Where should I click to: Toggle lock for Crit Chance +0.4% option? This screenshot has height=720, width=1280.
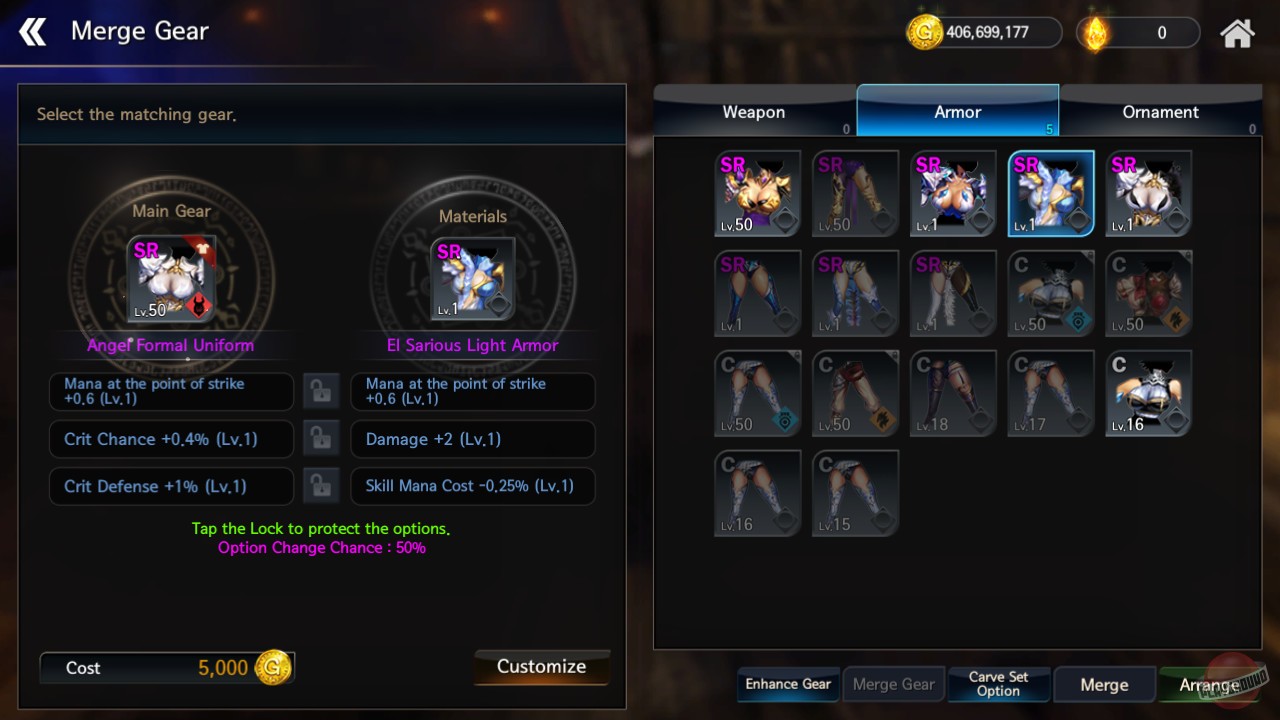321,439
